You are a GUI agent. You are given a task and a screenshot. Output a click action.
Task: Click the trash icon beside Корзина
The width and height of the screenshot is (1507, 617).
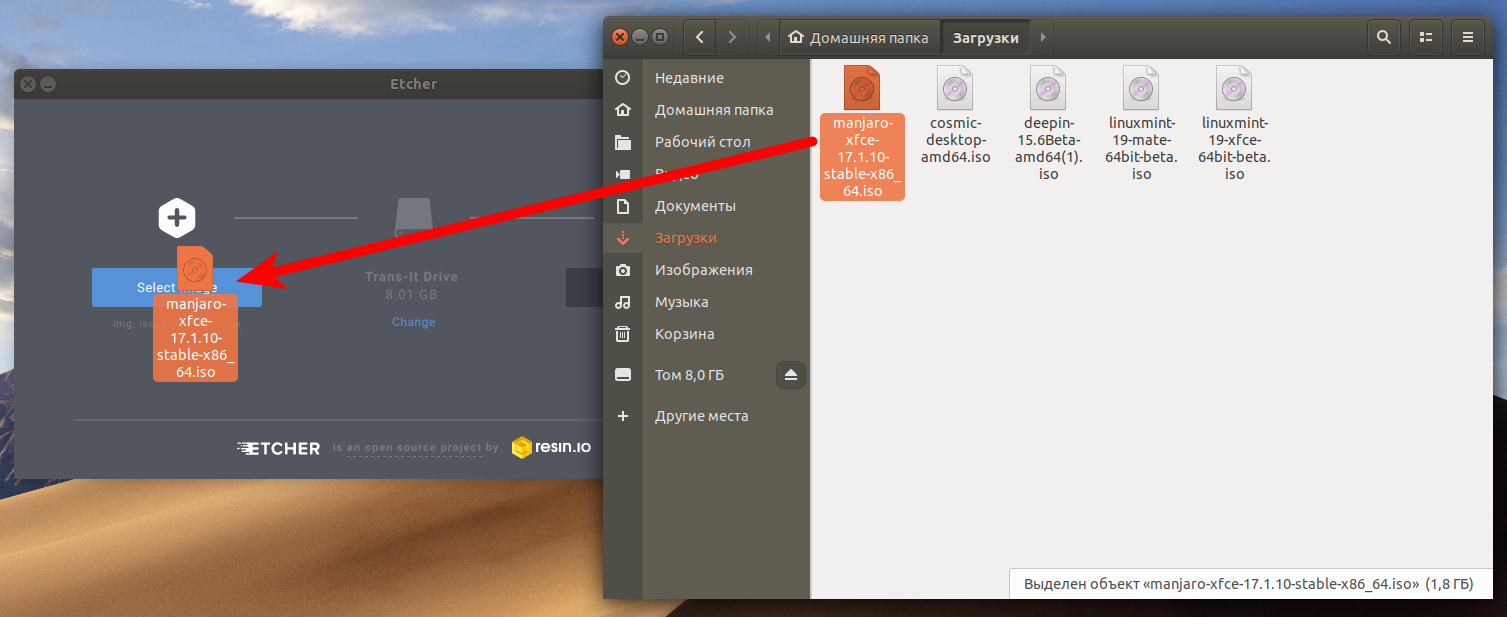623,334
